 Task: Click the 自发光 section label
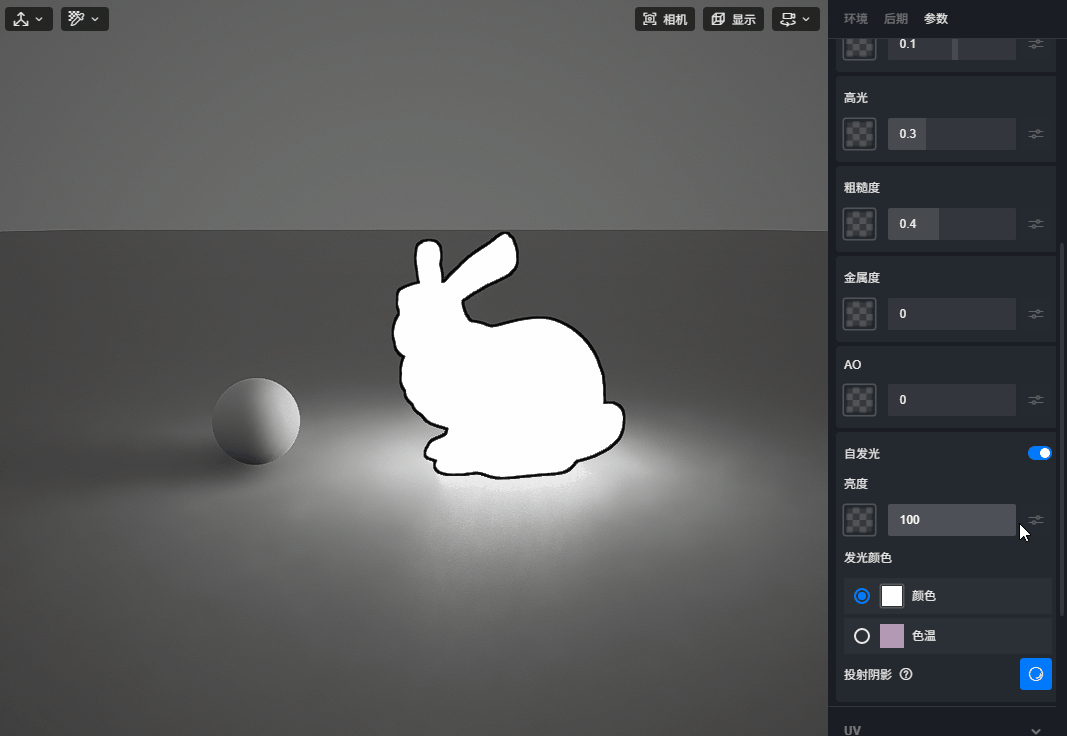861,454
